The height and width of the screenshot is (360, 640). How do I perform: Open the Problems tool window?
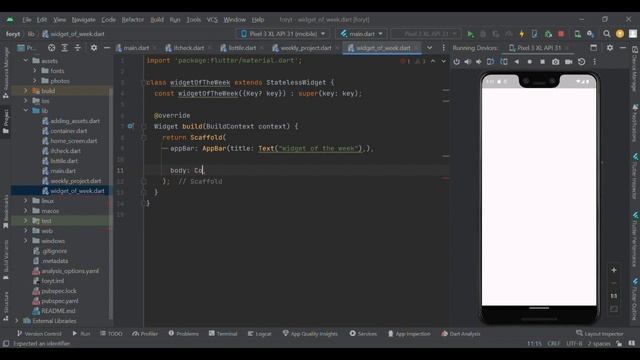[184, 333]
